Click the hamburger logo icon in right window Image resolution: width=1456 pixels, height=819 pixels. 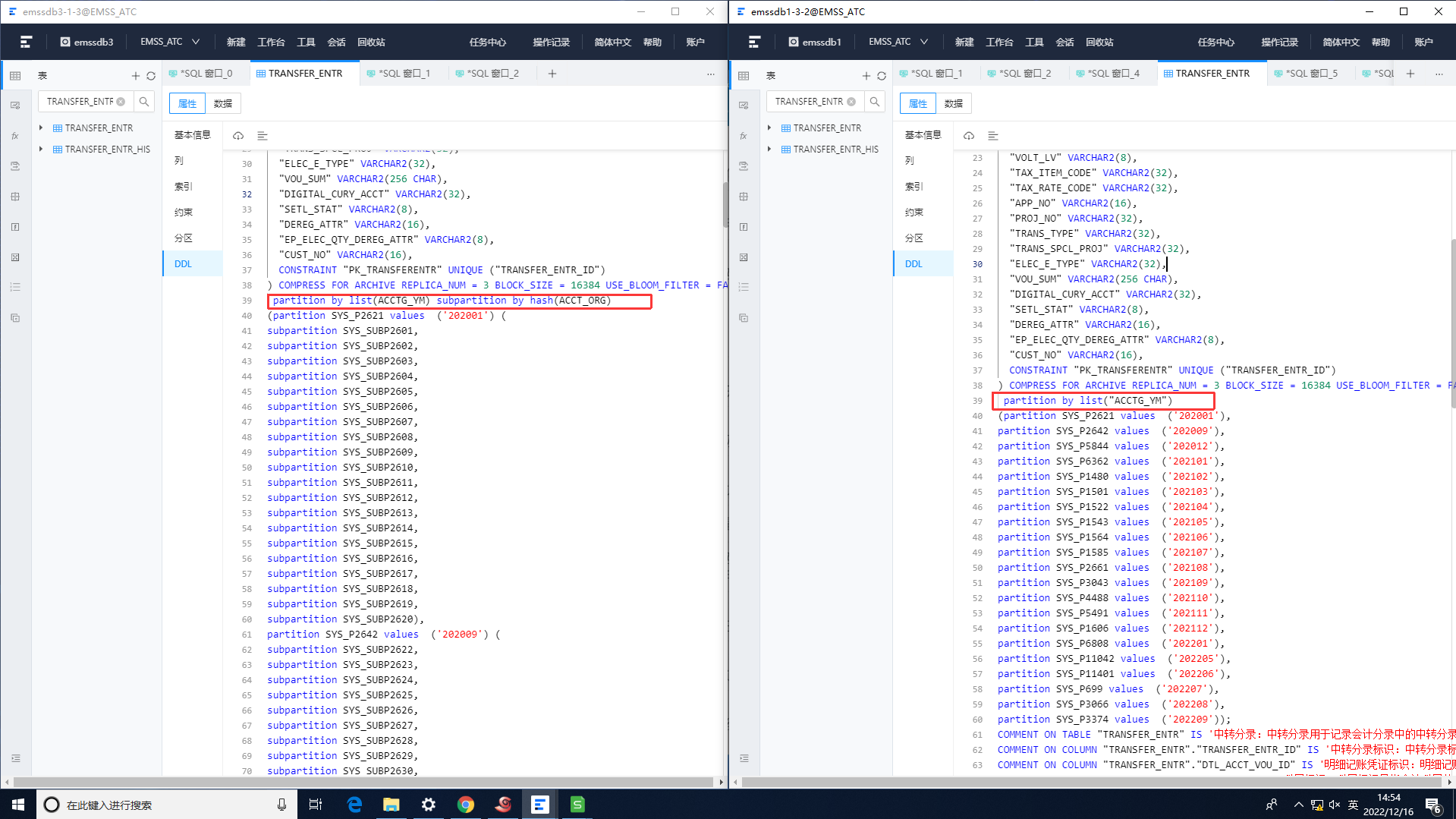tap(754, 42)
